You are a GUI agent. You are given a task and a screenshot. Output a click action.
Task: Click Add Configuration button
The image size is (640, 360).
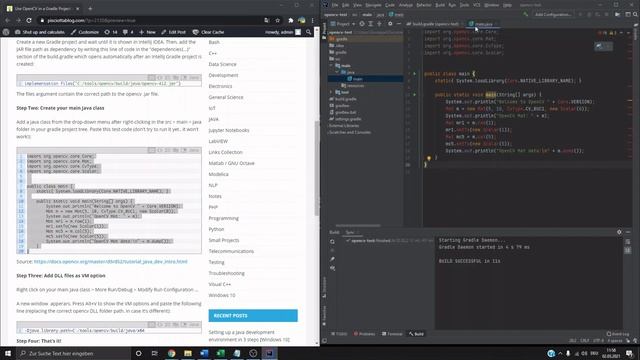553,14
